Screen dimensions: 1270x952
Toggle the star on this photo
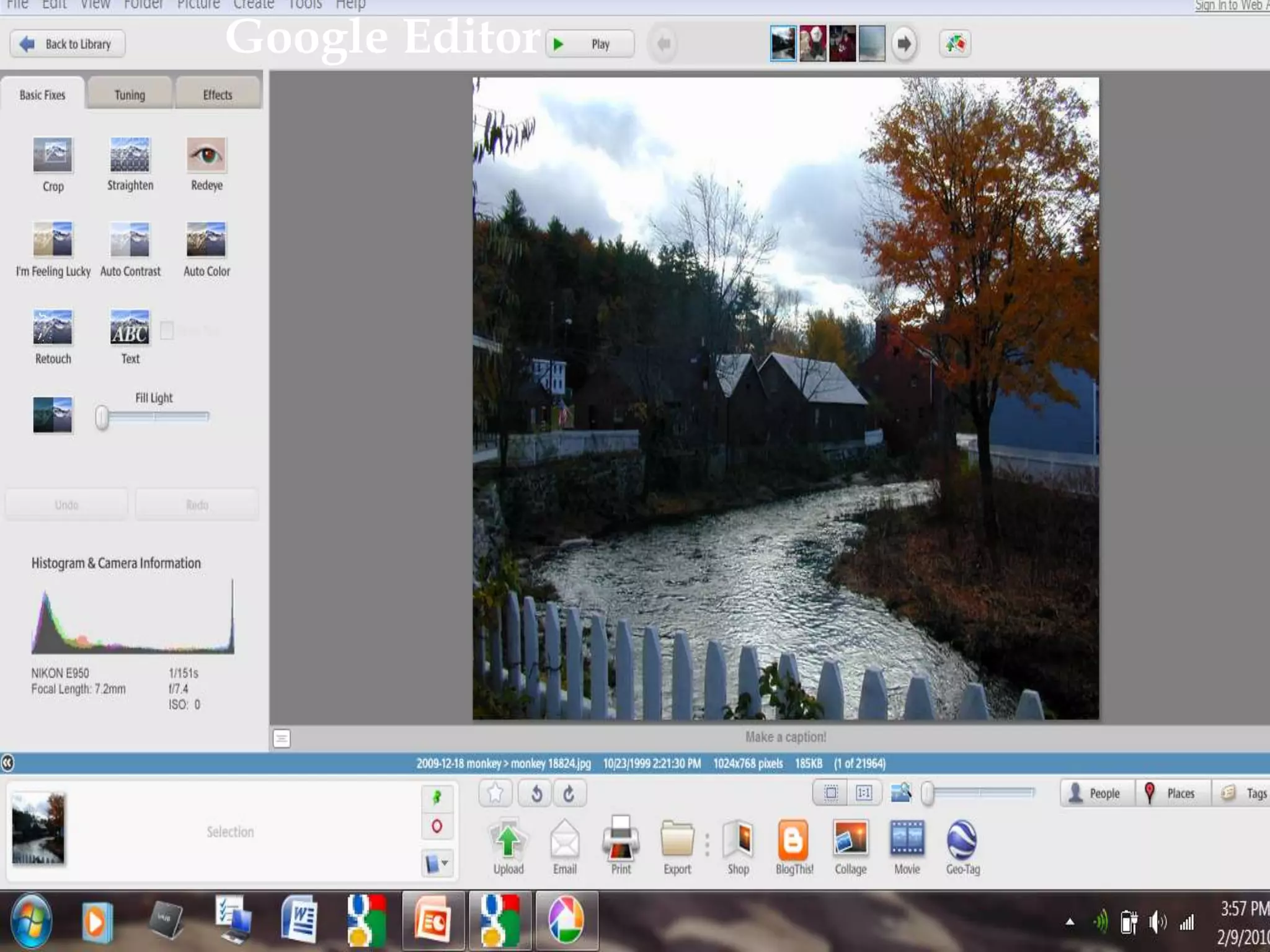[495, 793]
